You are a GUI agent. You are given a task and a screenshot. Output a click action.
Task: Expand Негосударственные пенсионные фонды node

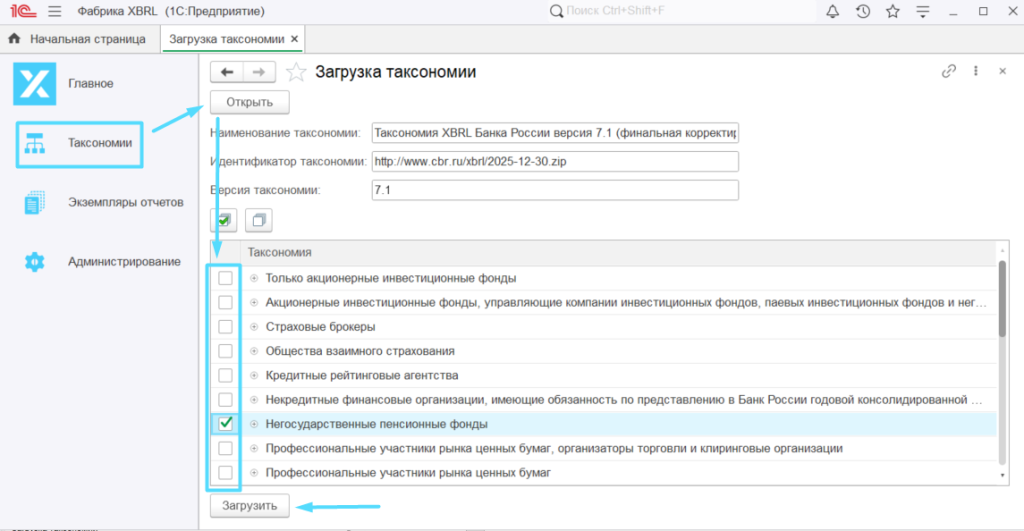[254, 424]
